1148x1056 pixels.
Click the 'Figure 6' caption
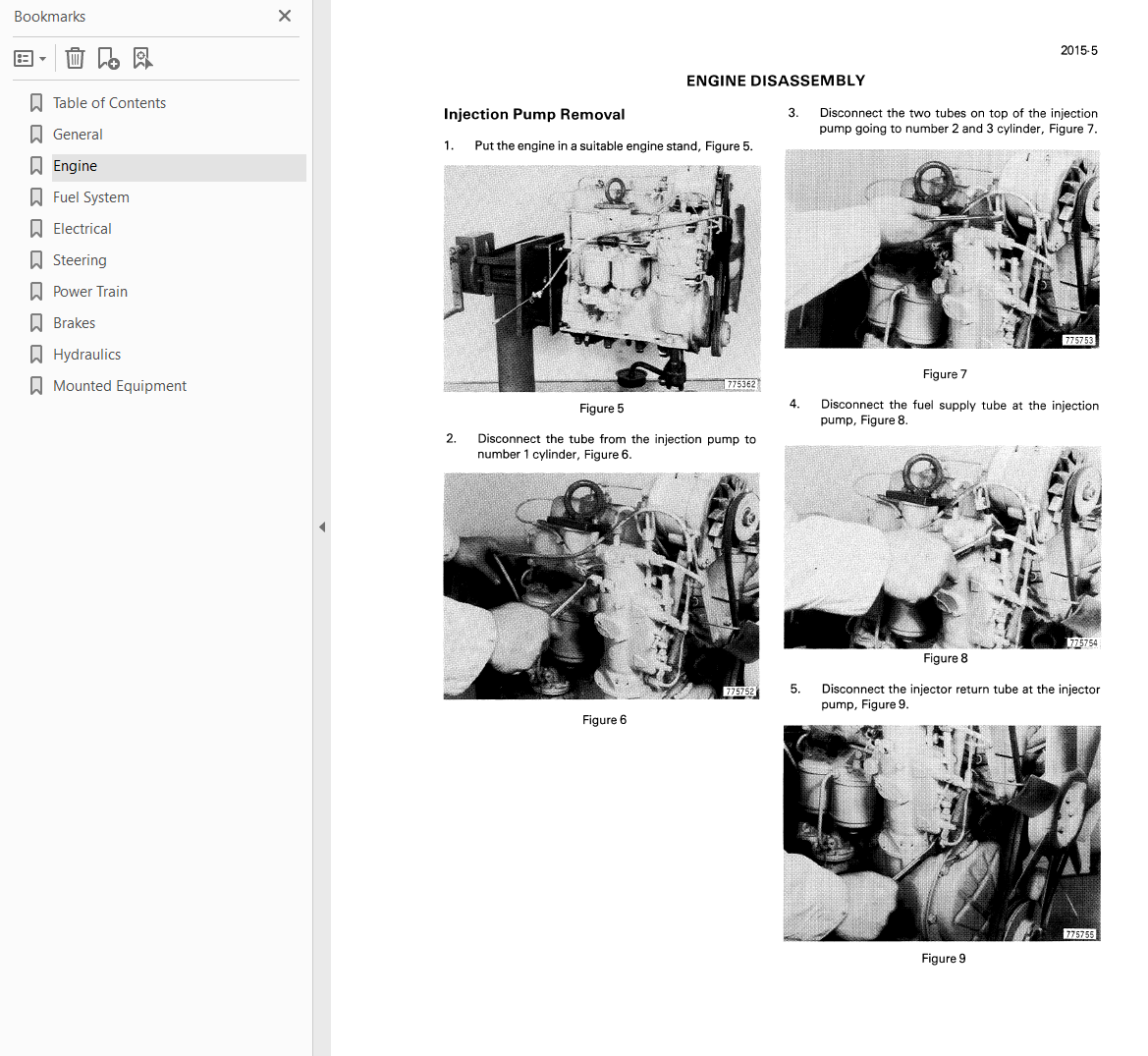(x=604, y=720)
